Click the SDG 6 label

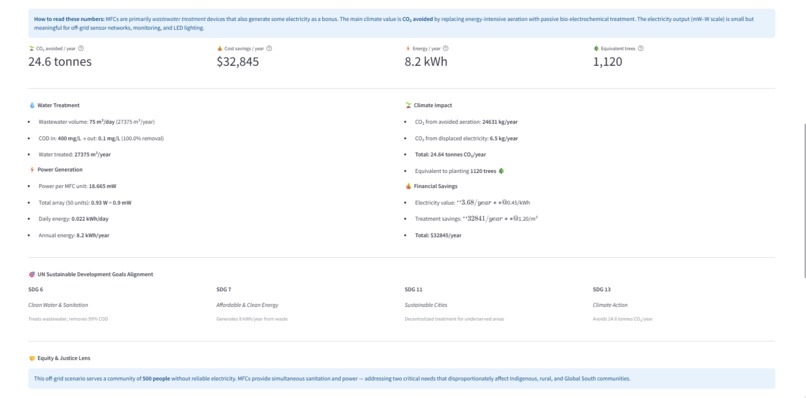pyautogui.click(x=35, y=290)
